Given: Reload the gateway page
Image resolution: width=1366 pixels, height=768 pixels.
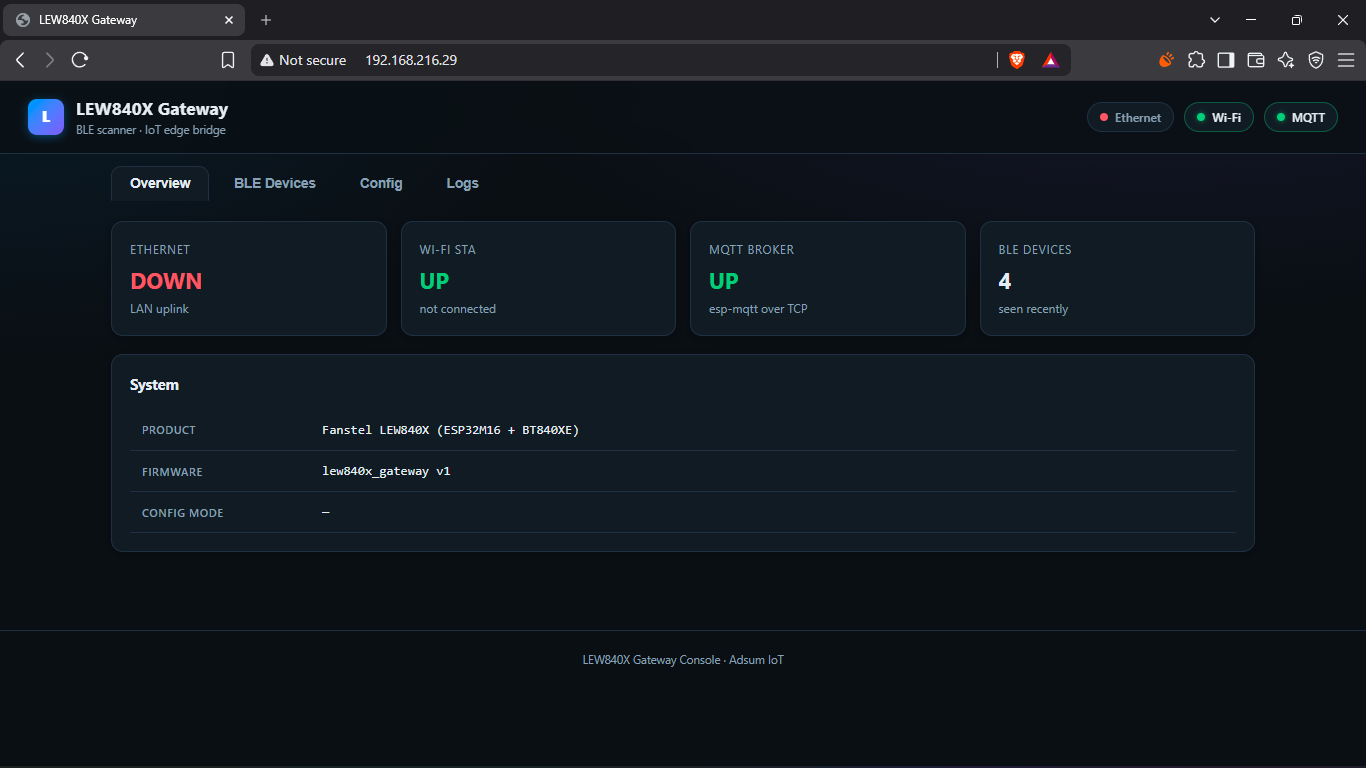Looking at the screenshot, I should click(x=80, y=60).
